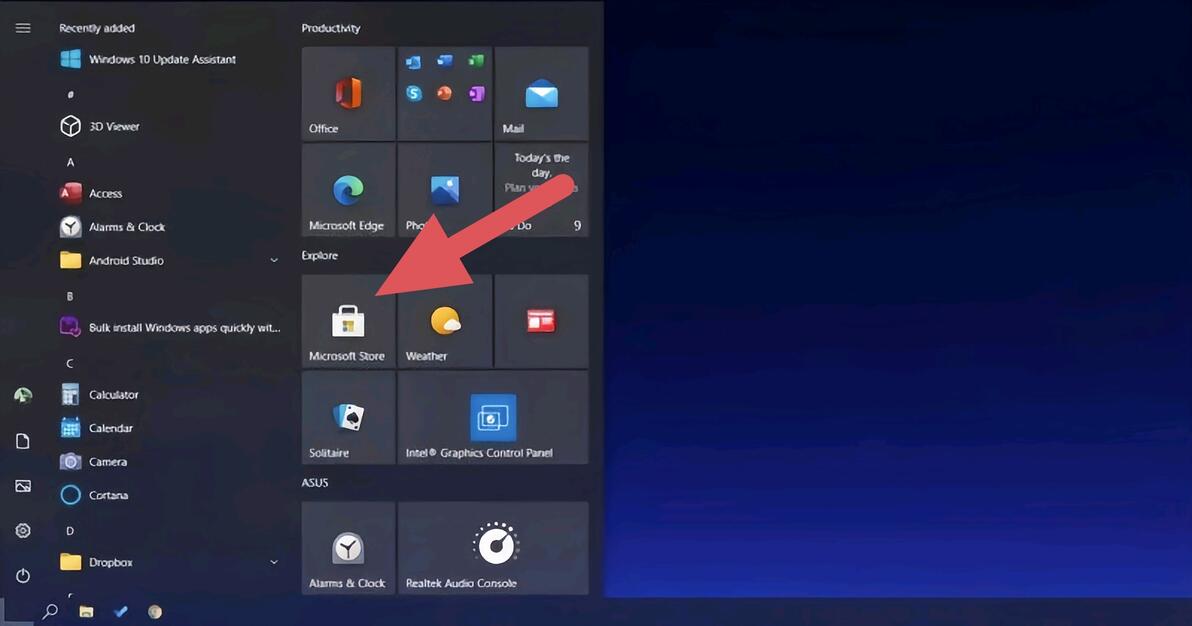This screenshot has width=1192, height=626.
Task: Launch Camera from app list
Action: click(169, 461)
